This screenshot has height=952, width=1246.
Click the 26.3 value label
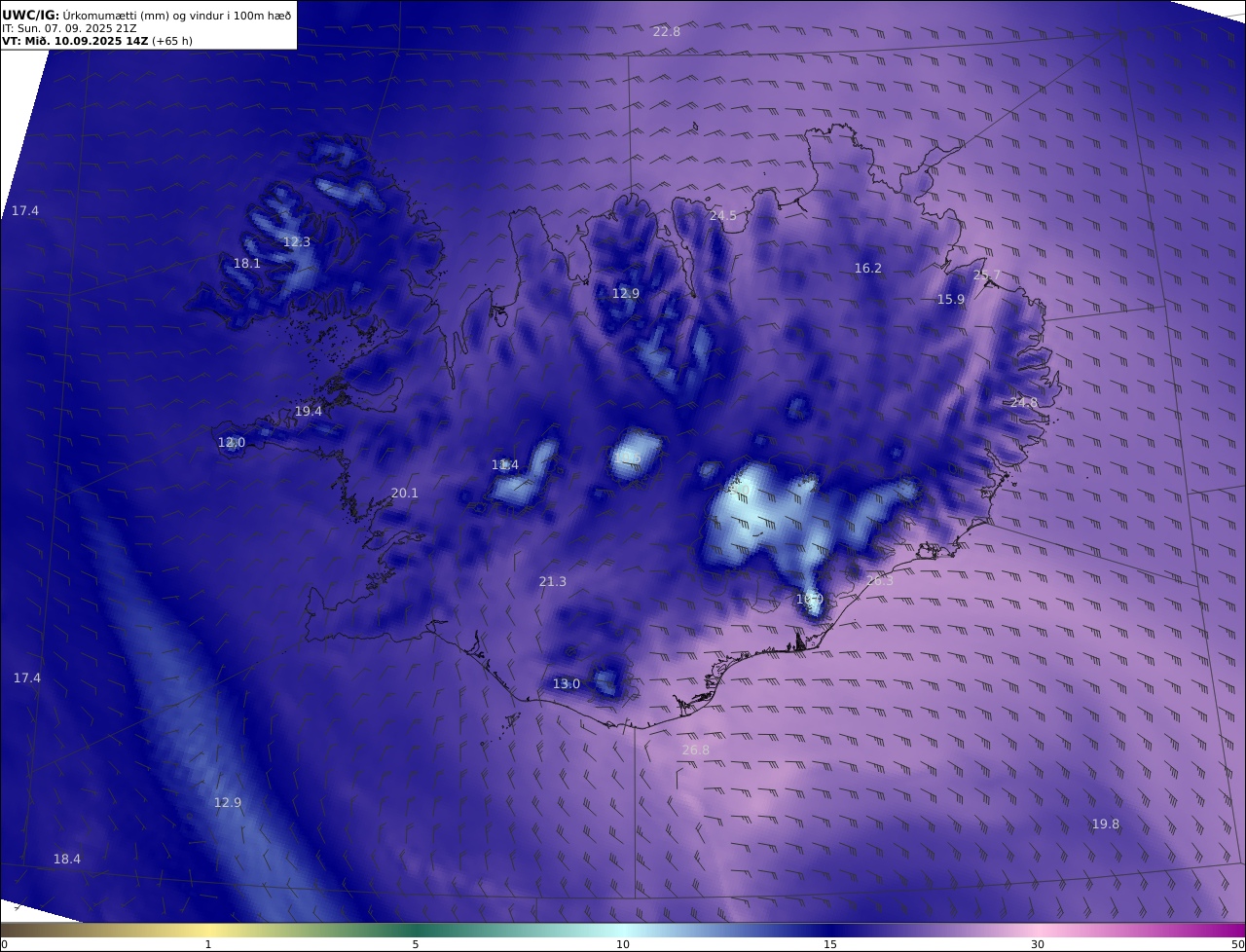point(879,580)
